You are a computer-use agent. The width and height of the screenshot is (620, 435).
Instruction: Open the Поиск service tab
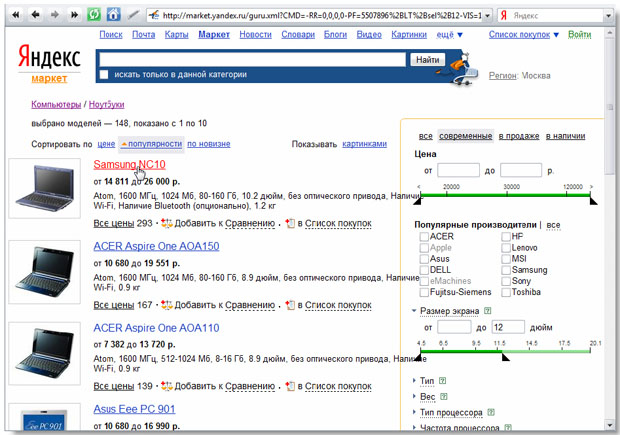point(111,34)
